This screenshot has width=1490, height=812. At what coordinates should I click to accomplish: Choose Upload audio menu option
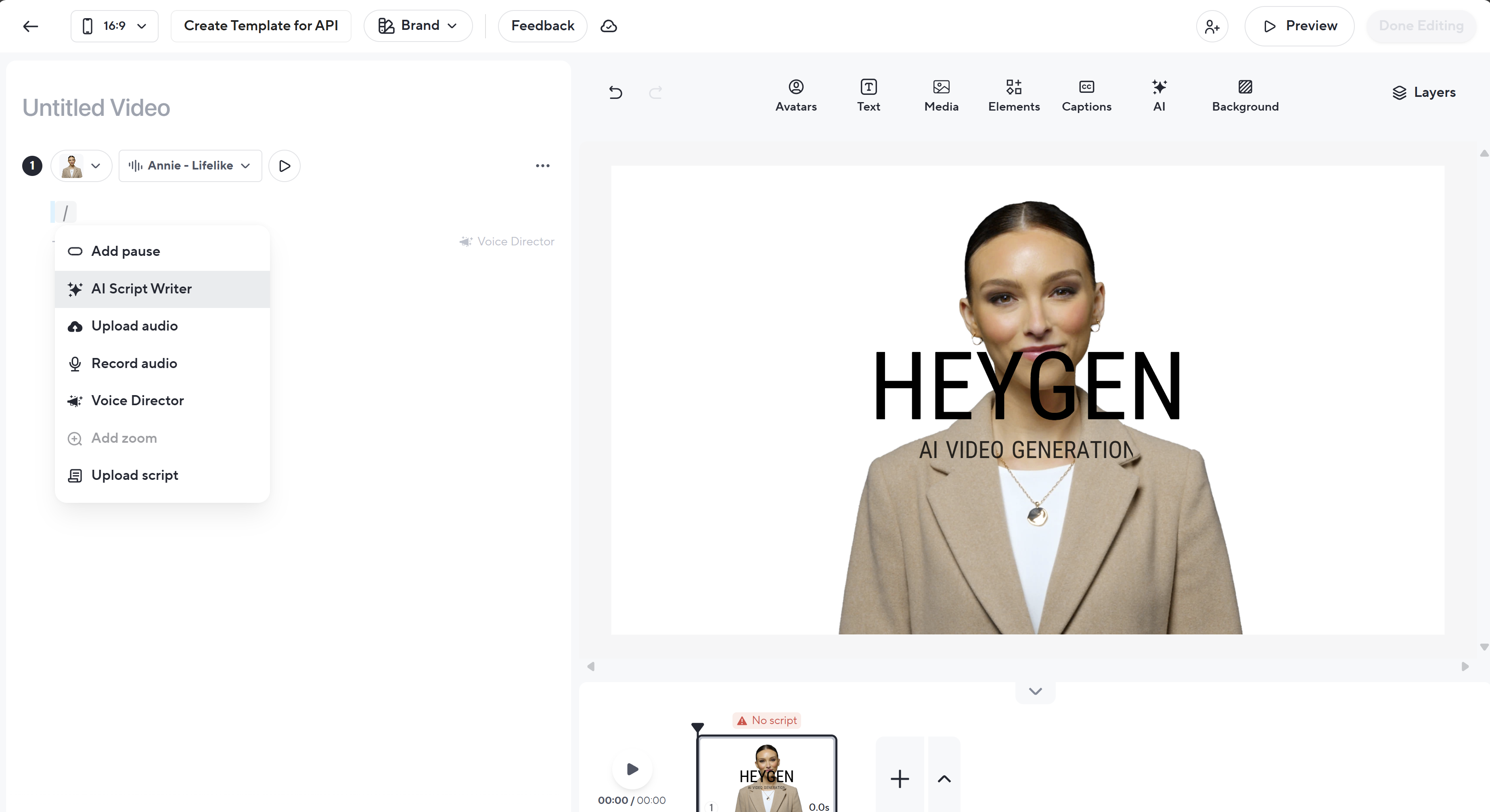[x=134, y=326]
